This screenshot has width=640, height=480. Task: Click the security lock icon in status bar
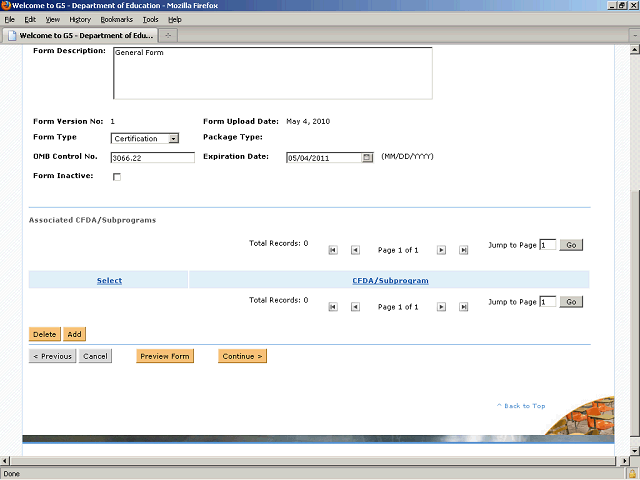632,474
